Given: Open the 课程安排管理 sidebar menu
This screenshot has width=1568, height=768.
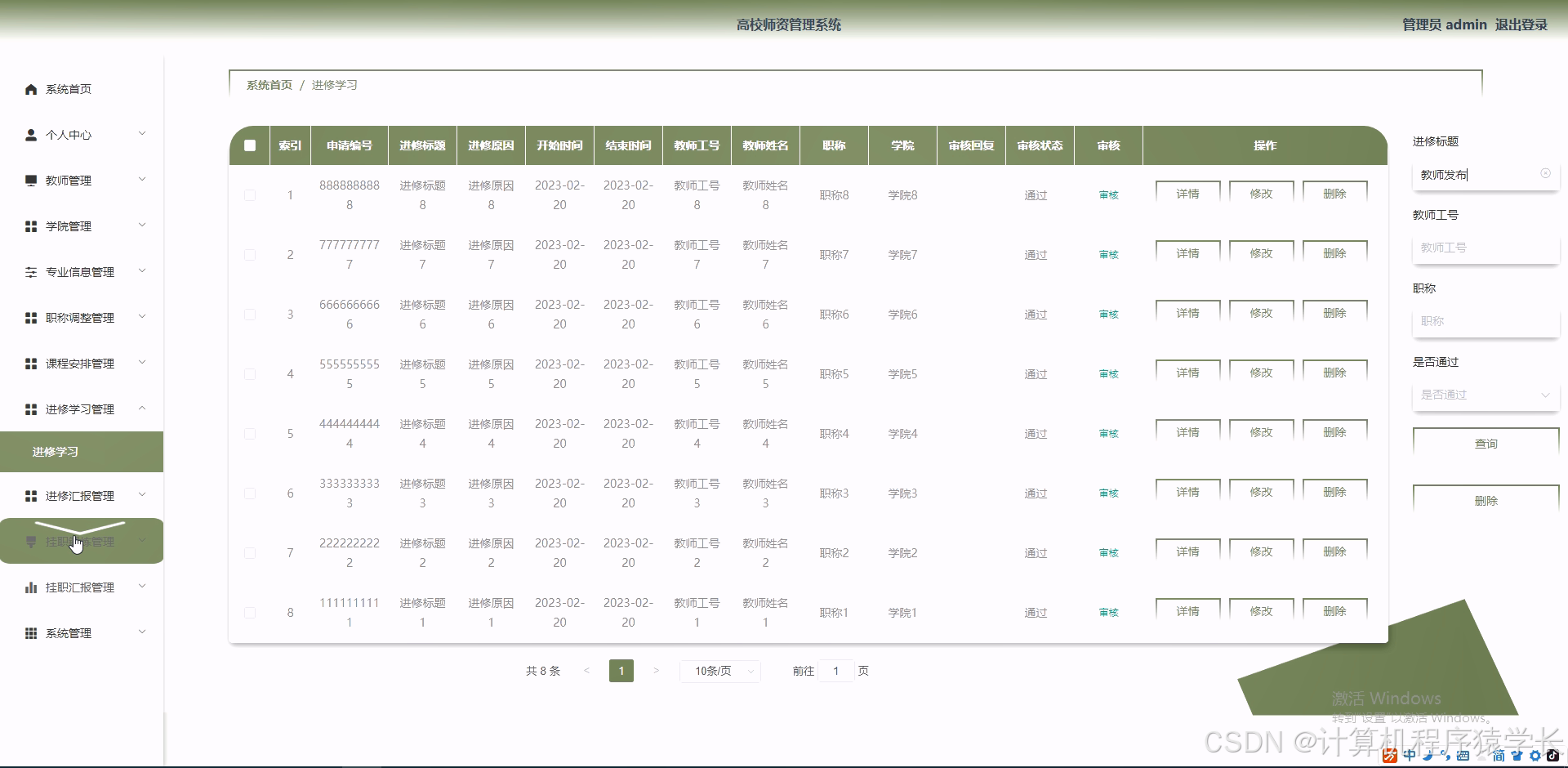Looking at the screenshot, I should (82, 364).
